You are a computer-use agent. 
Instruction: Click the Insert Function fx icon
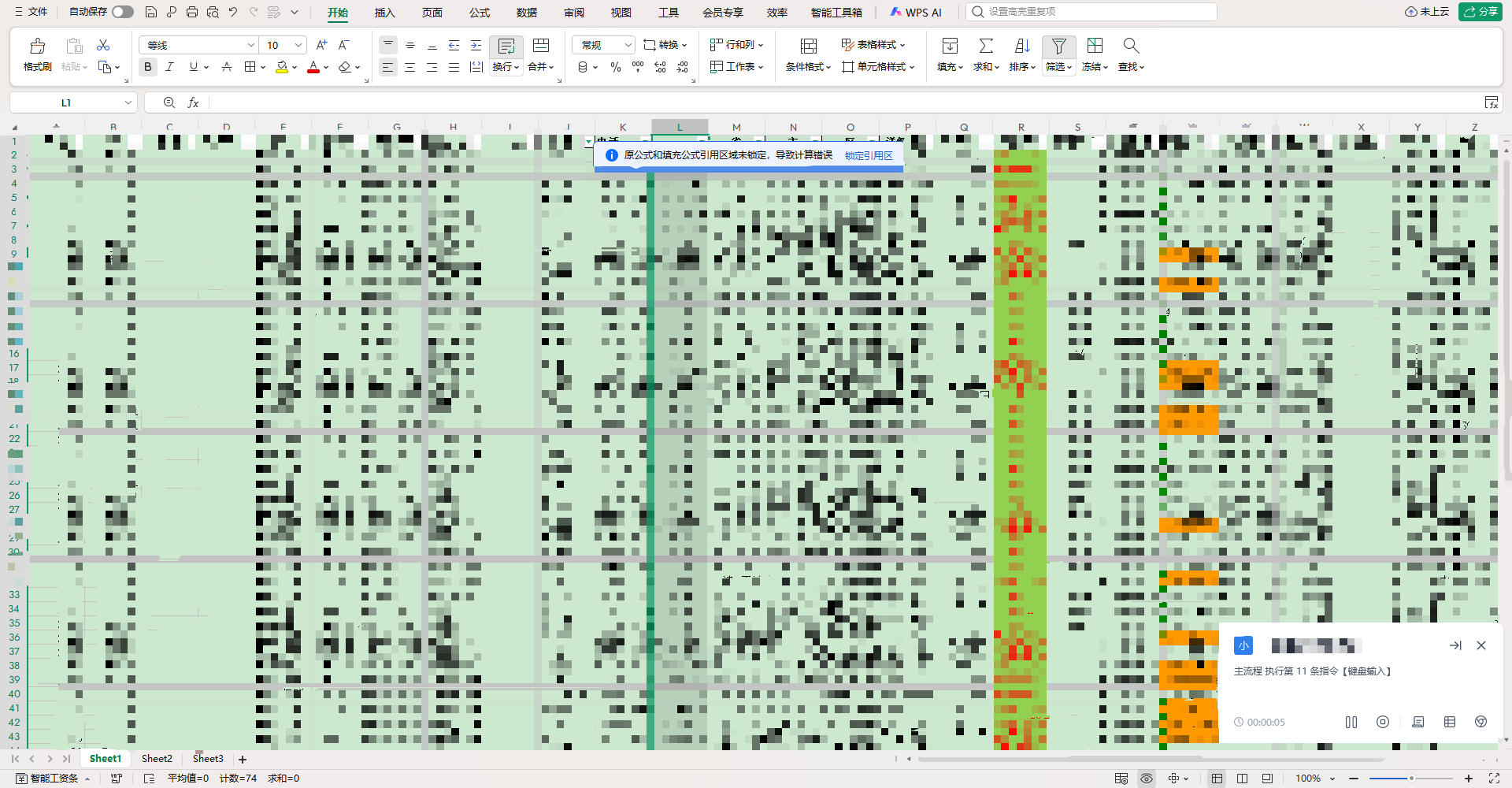pyautogui.click(x=193, y=102)
